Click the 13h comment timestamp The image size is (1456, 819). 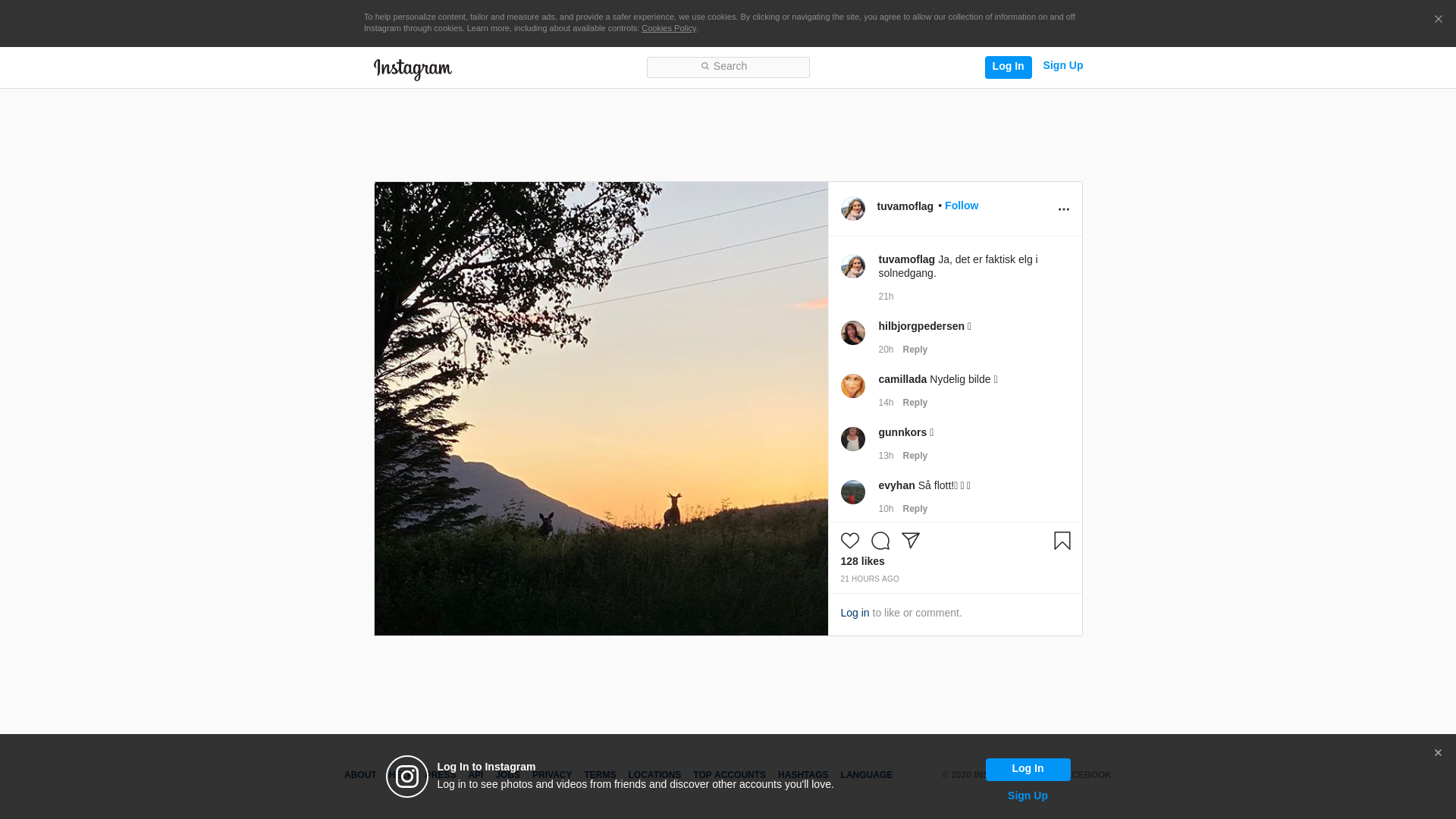[886, 456]
